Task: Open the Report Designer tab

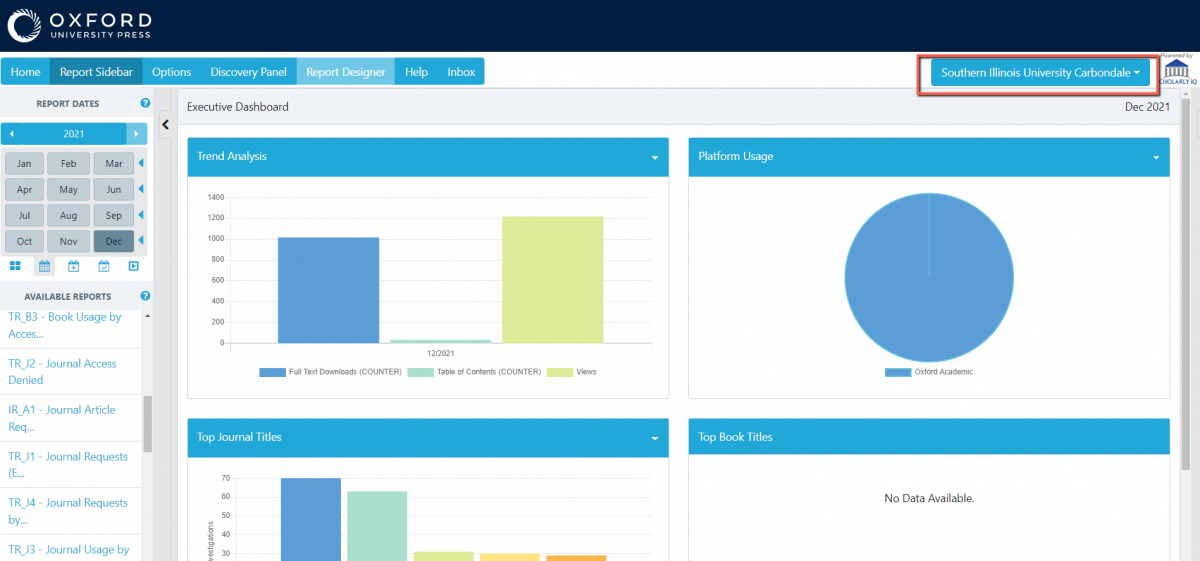Action: click(x=346, y=72)
